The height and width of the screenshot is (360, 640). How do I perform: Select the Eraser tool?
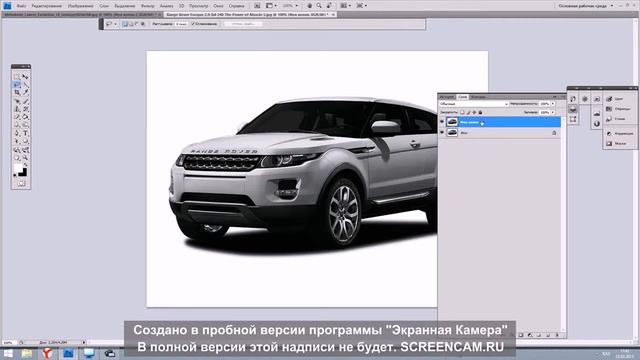(17, 117)
